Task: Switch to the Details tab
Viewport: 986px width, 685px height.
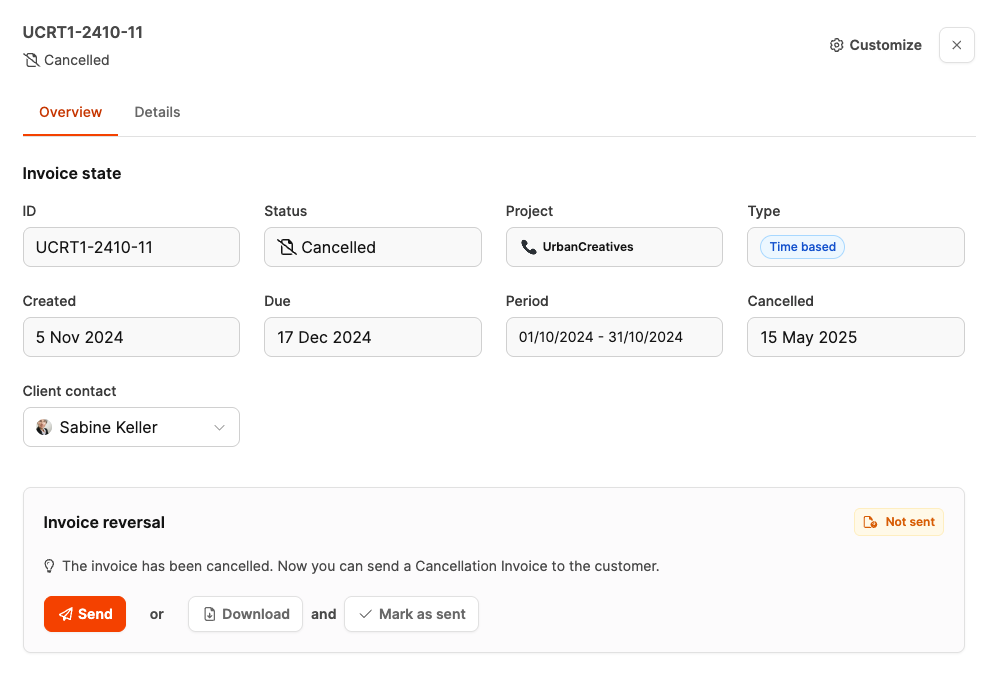Action: click(x=157, y=112)
